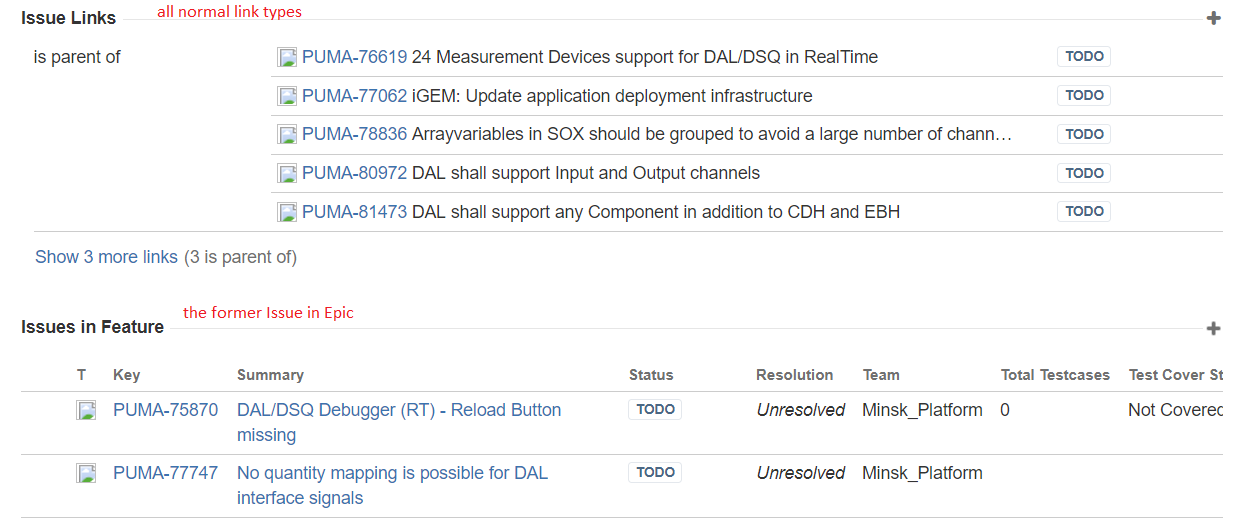Click type icon in PUMA-77747 row

[86, 473]
